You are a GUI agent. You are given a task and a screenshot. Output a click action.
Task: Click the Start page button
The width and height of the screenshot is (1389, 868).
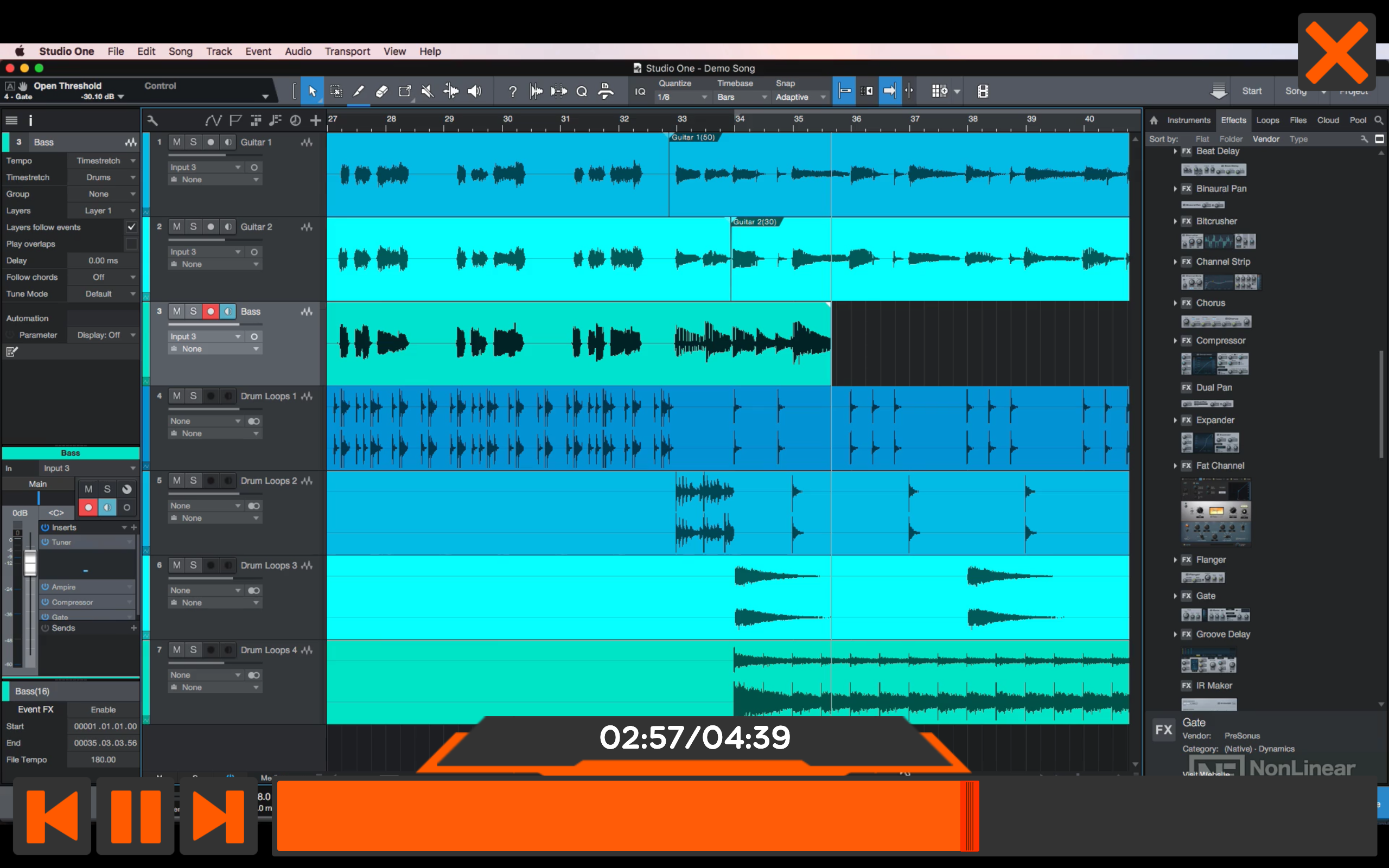point(1252,91)
